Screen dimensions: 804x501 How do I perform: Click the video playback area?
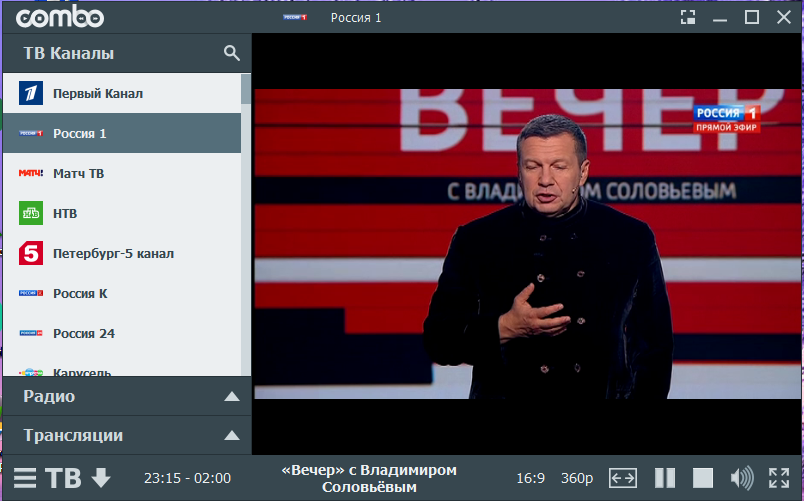(526, 244)
